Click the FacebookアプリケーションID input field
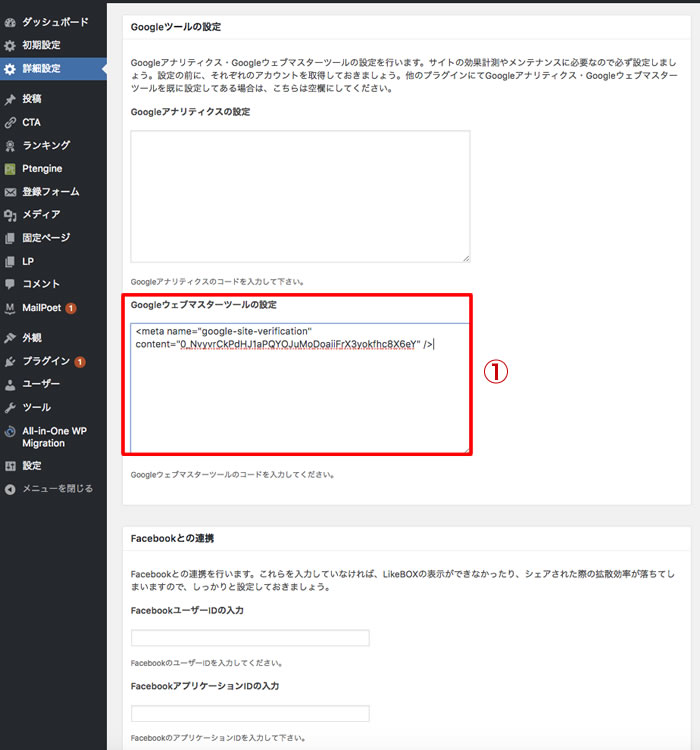The image size is (700, 750). [x=250, y=714]
